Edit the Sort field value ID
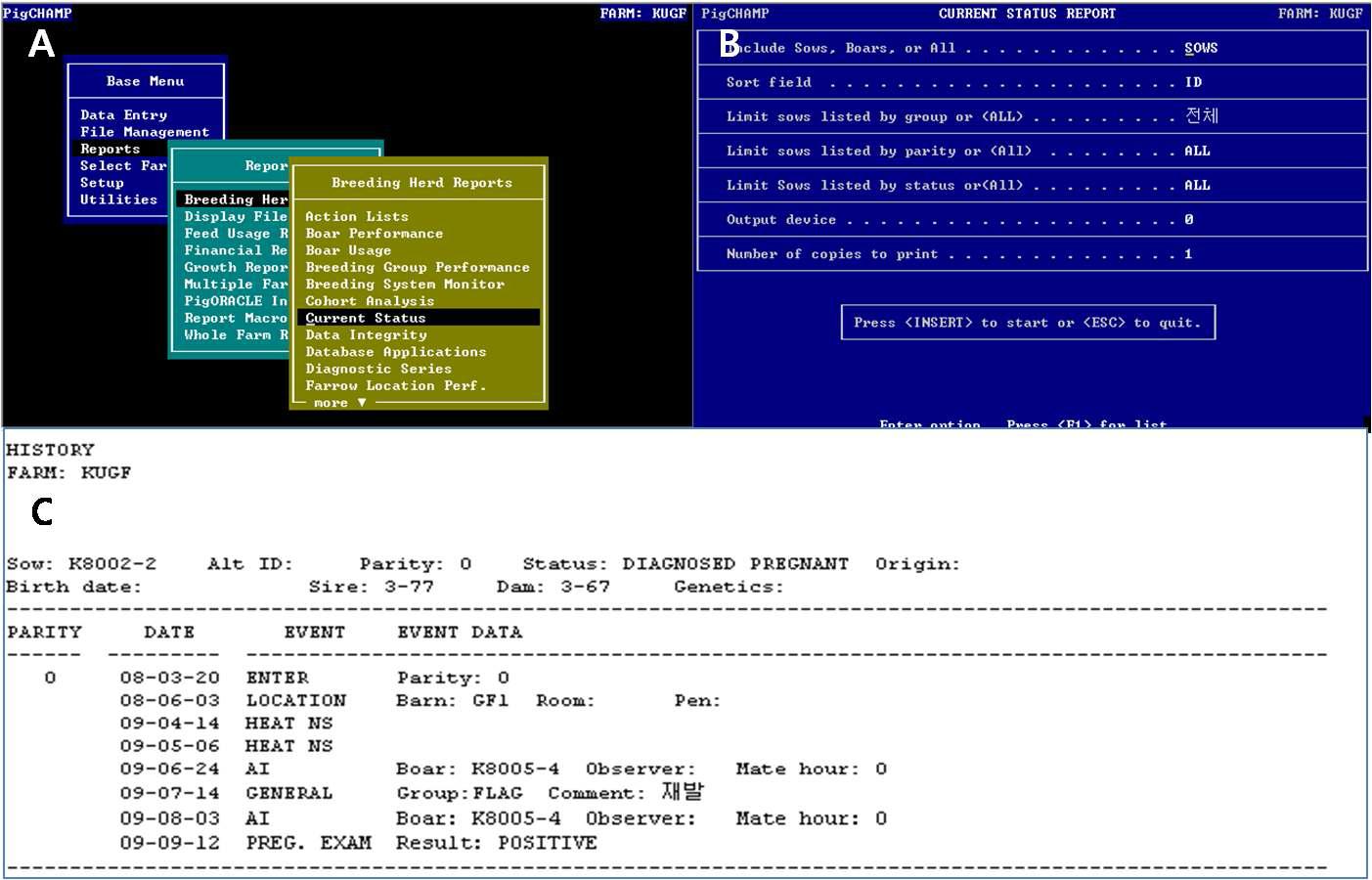 pyautogui.click(x=1193, y=82)
